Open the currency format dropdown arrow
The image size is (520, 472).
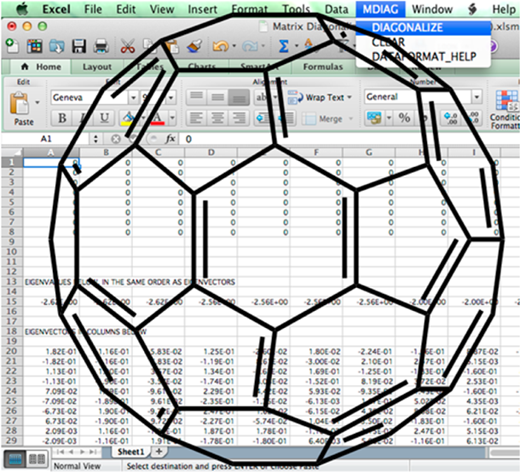point(389,118)
